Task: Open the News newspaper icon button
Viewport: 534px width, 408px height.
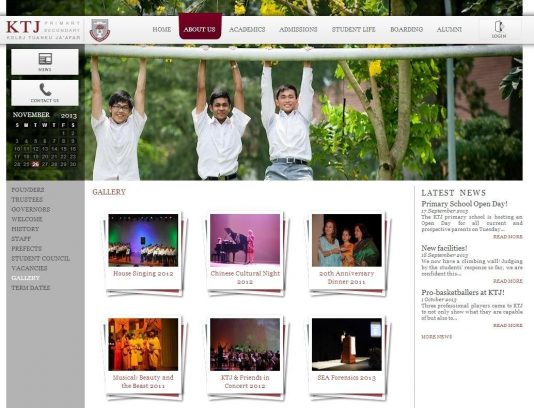Action: 45,59
